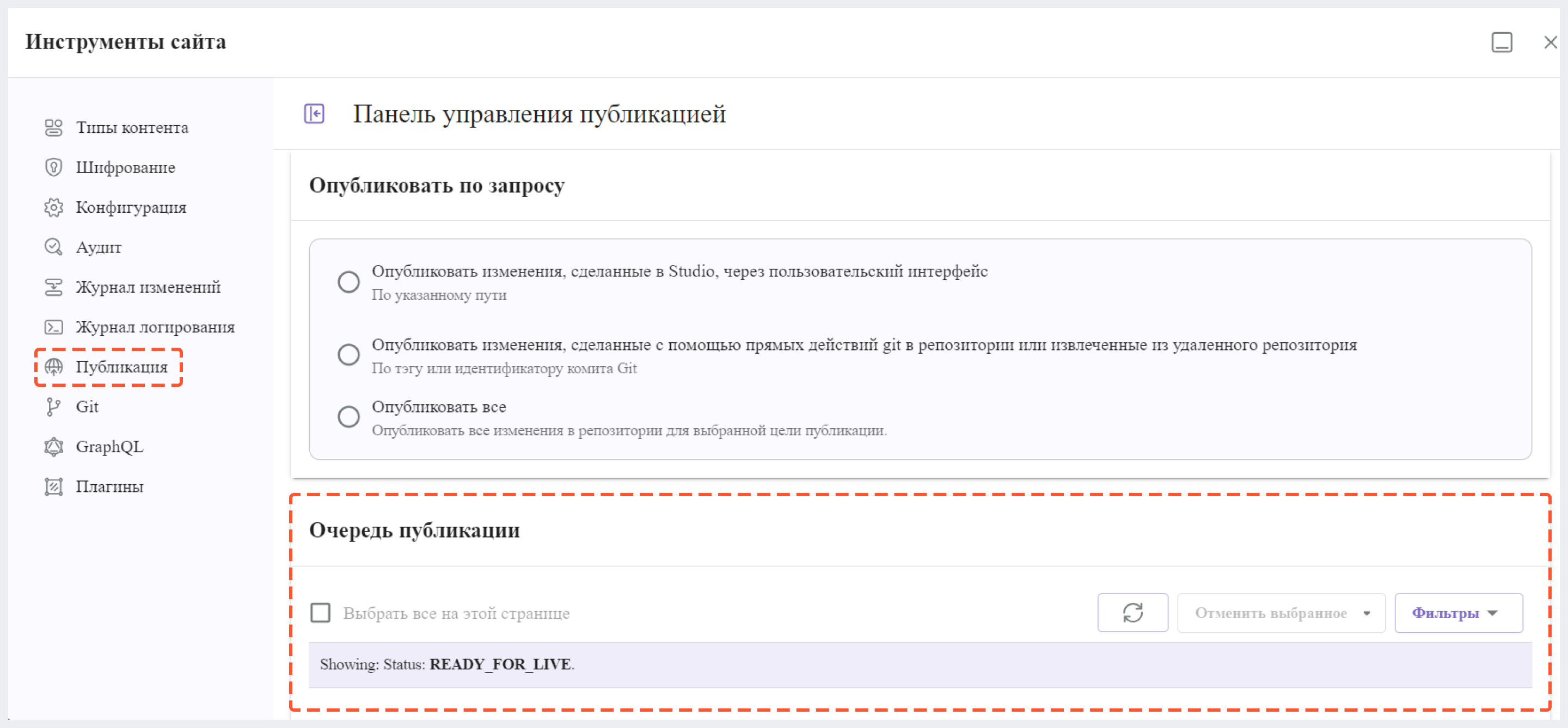
Task: Close the Инструменты сайта dialog
Action: 1551,42
